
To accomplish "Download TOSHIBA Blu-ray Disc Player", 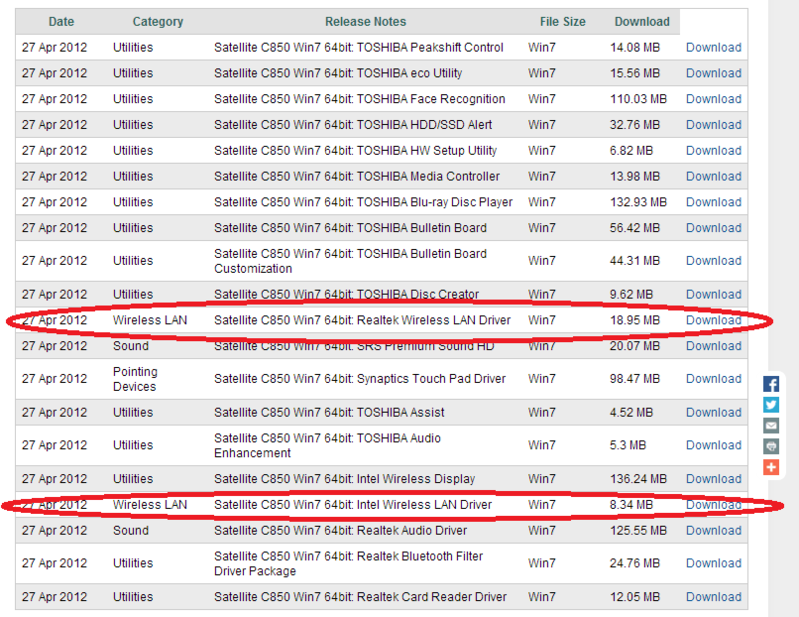I will 713,202.
